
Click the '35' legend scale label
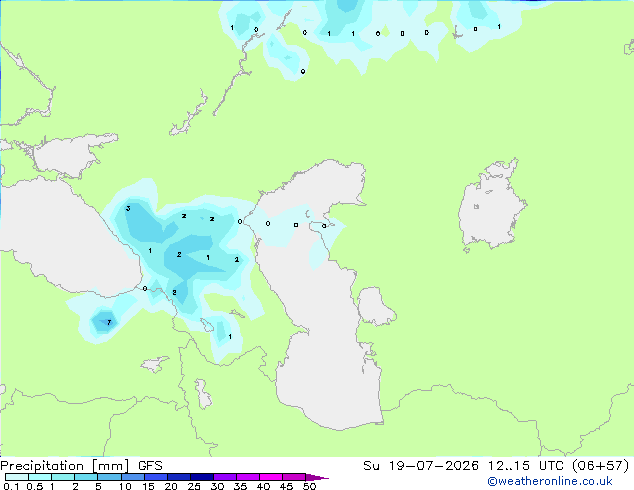(x=240, y=486)
